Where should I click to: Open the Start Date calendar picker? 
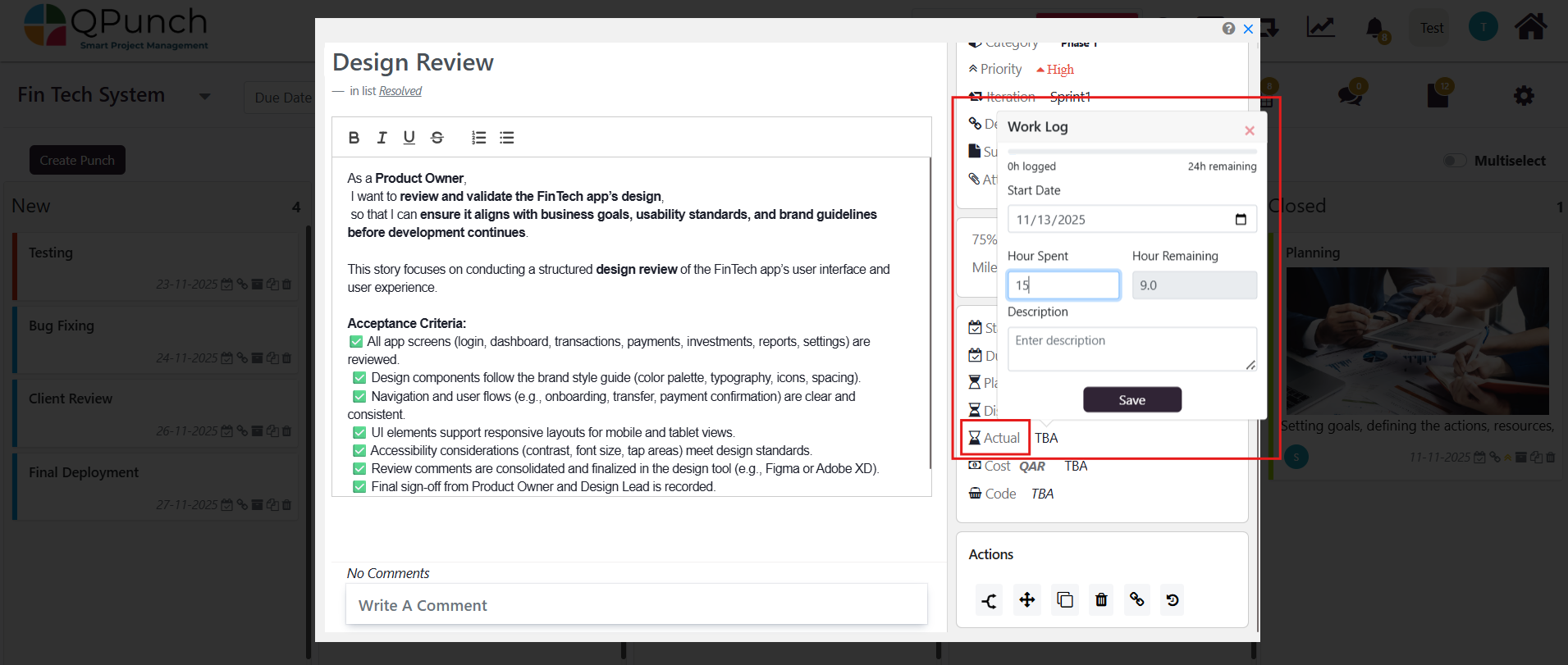click(x=1241, y=220)
